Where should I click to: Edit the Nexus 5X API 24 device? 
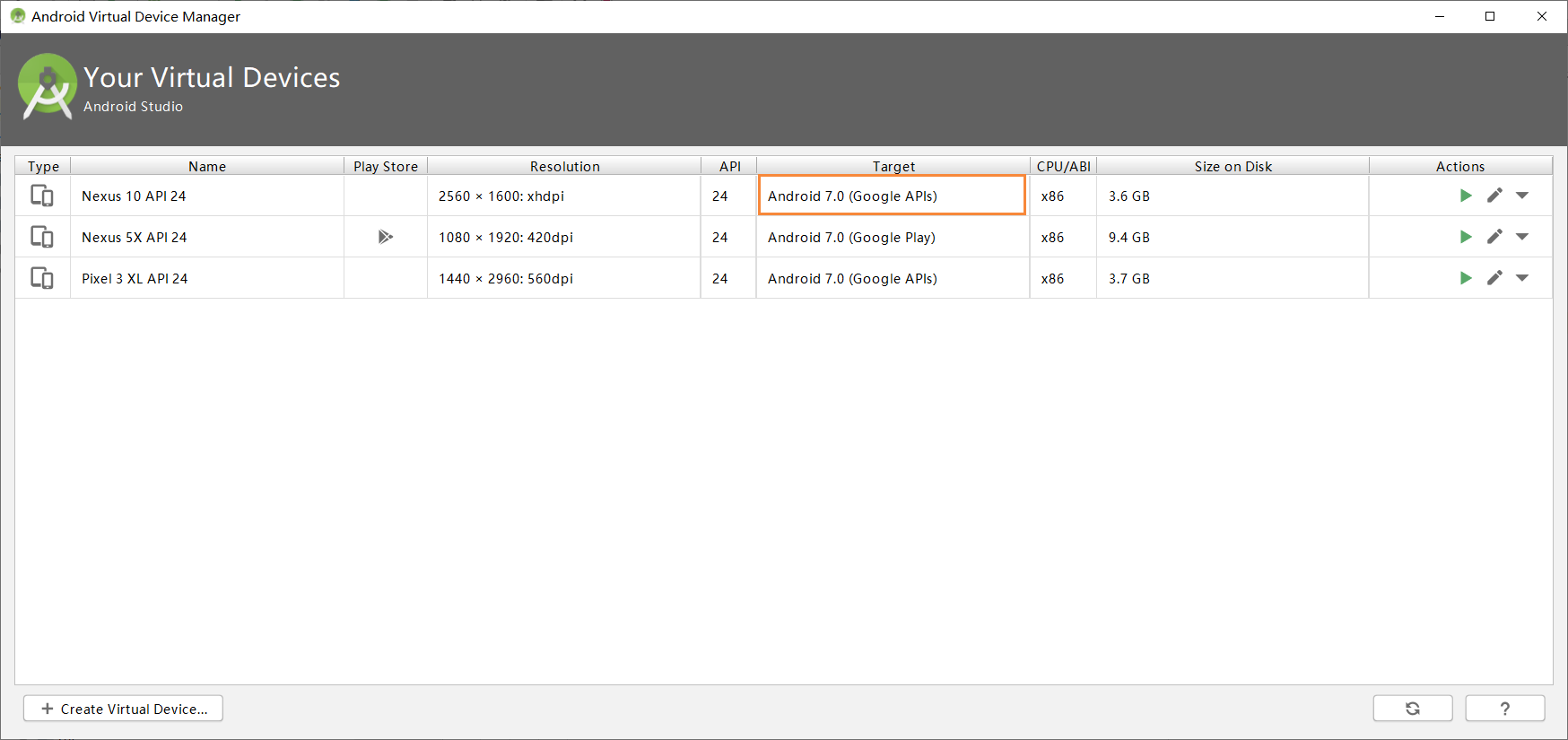coord(1494,237)
